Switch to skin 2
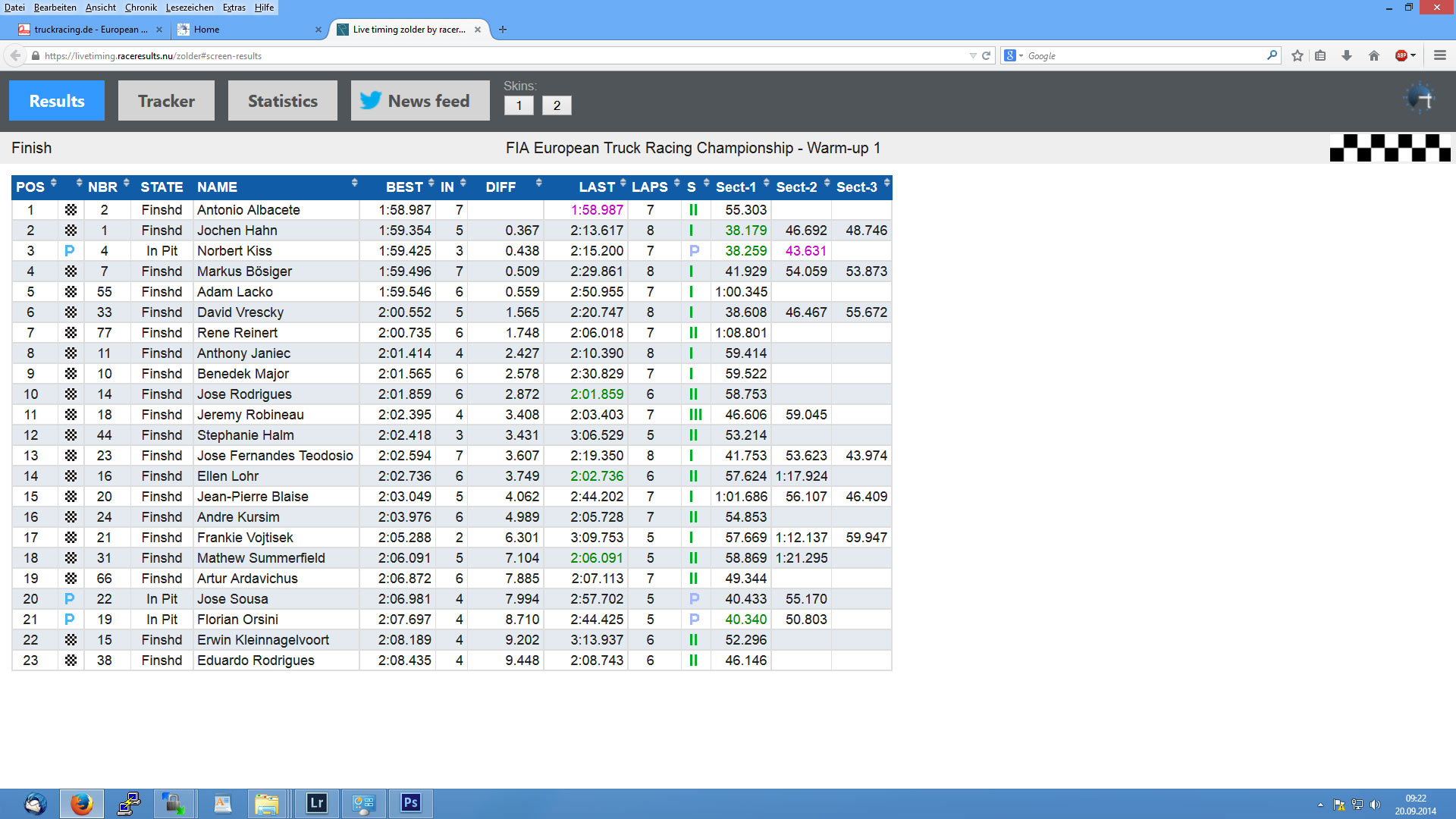Screen dimensions: 1456x819 click(x=557, y=105)
